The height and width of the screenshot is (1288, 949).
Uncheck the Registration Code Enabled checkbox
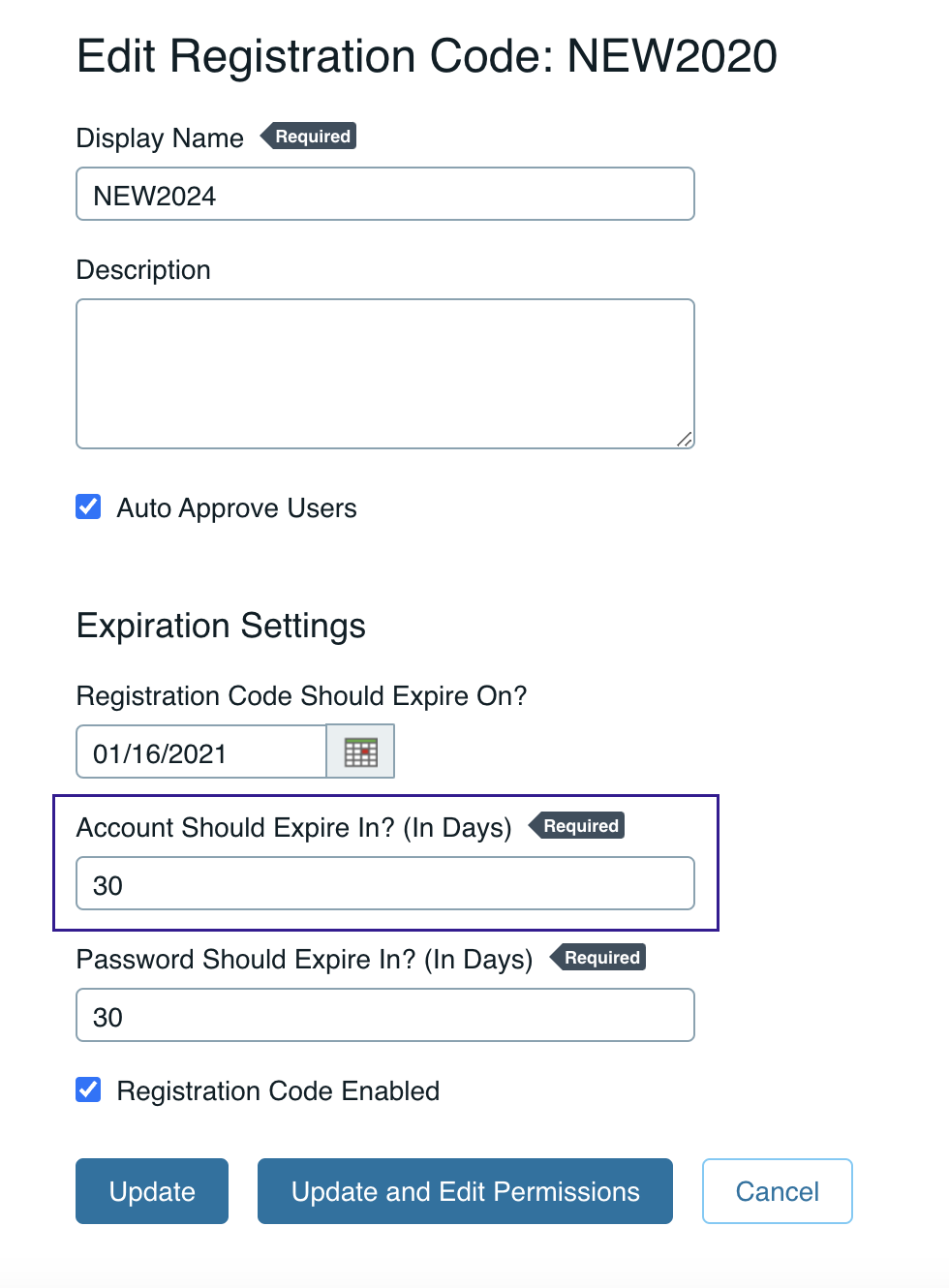[x=88, y=1089]
